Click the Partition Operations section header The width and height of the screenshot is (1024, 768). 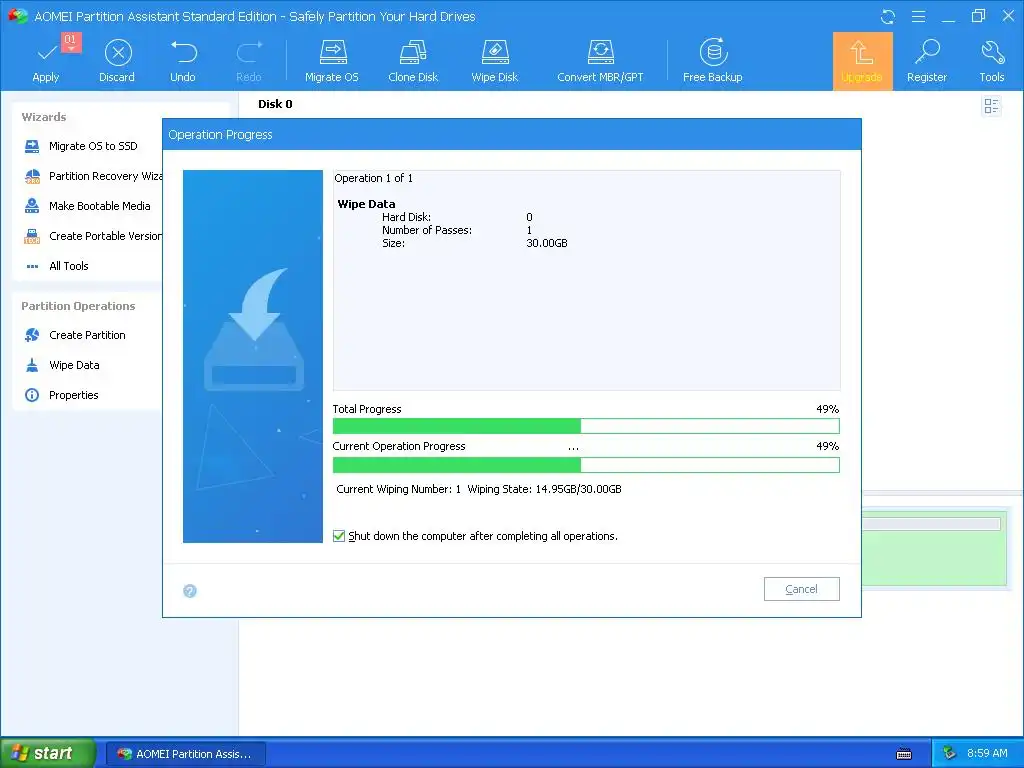(x=78, y=306)
